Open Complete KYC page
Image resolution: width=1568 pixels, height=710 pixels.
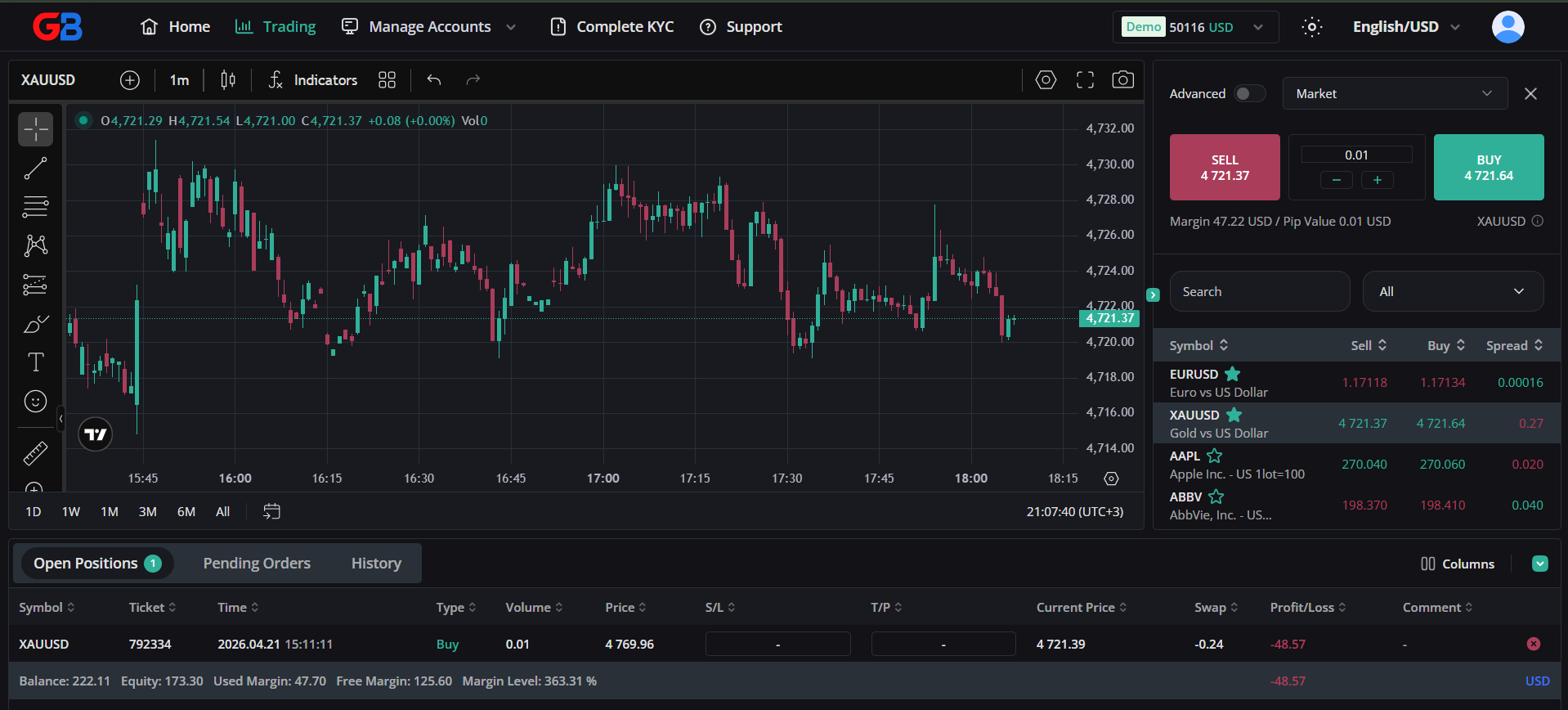tap(612, 27)
